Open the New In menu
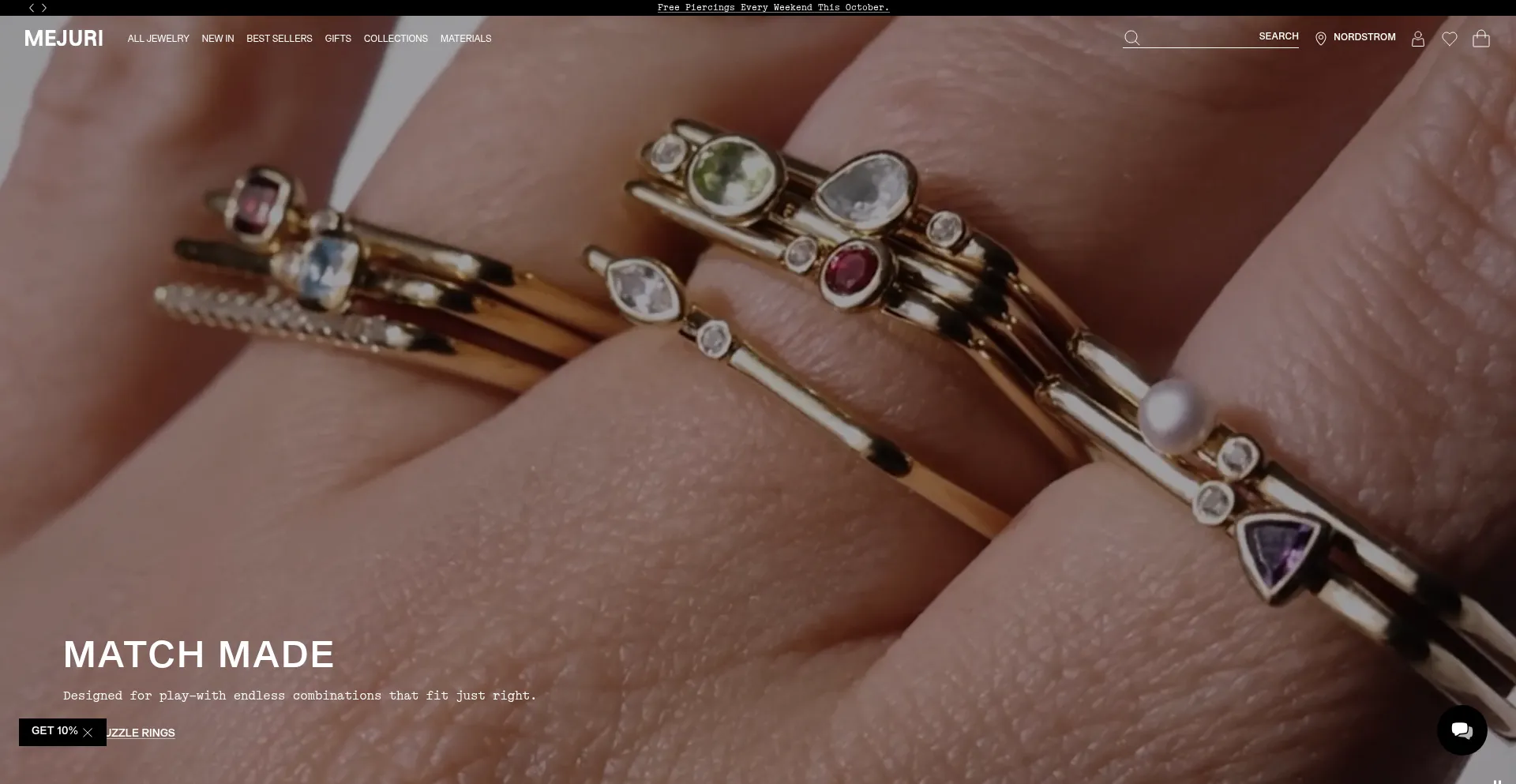1516x784 pixels. pyautogui.click(x=218, y=39)
